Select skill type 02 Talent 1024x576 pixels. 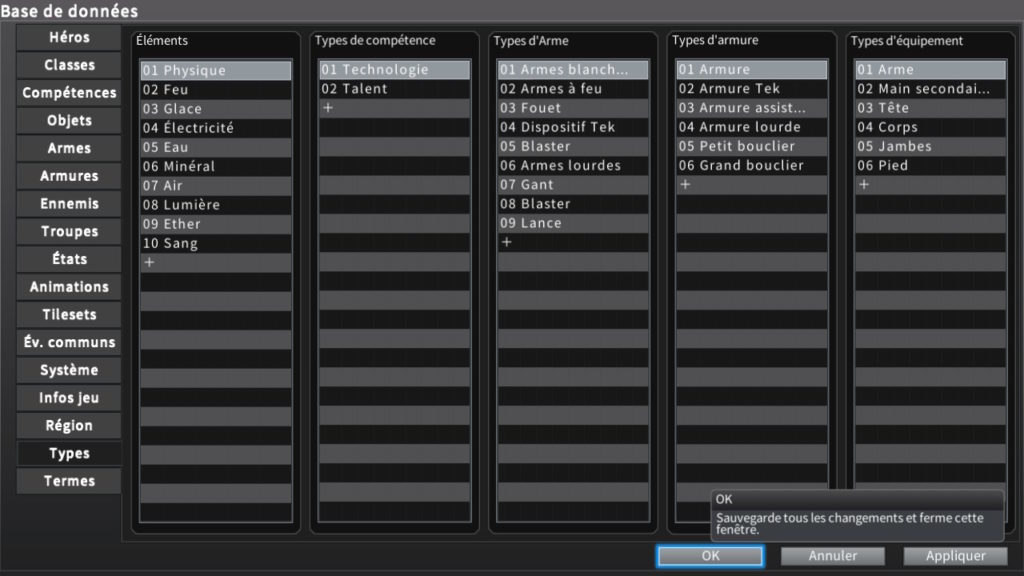tap(394, 89)
